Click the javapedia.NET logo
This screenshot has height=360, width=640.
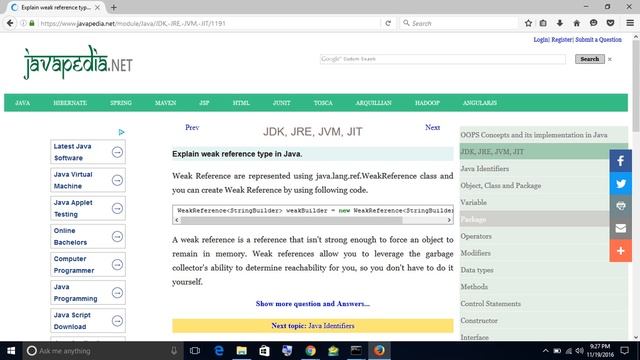tap(78, 62)
